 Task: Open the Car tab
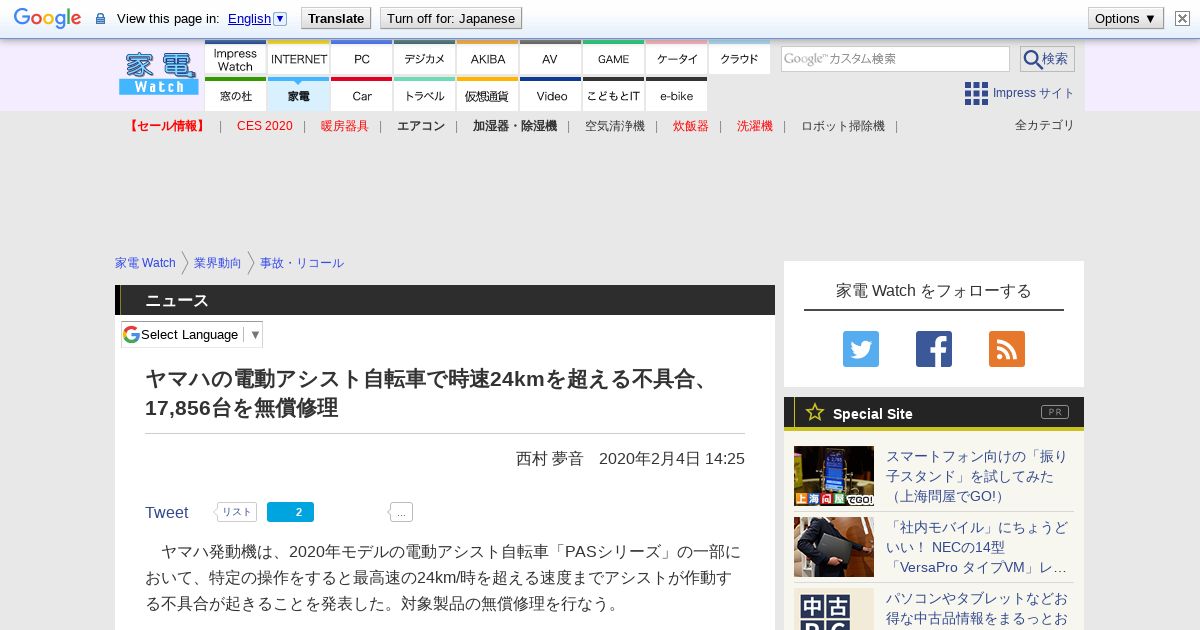(x=362, y=95)
